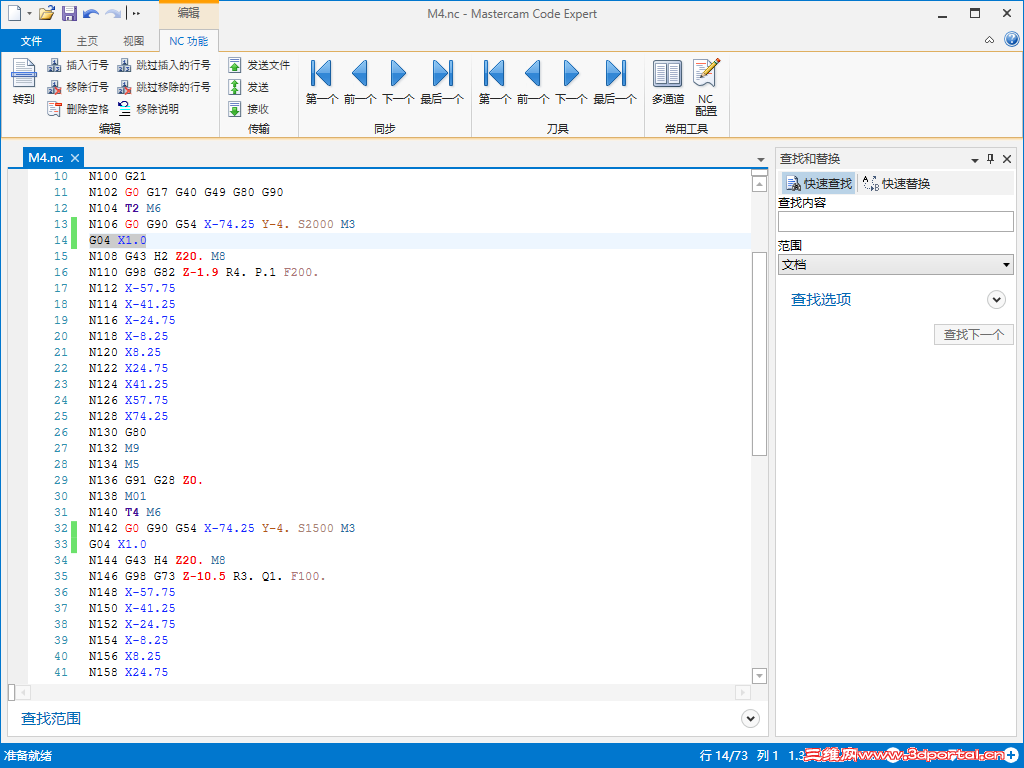The image size is (1024, 768).
Task: Click the 转到 (Go to) icon
Action: (x=24, y=82)
